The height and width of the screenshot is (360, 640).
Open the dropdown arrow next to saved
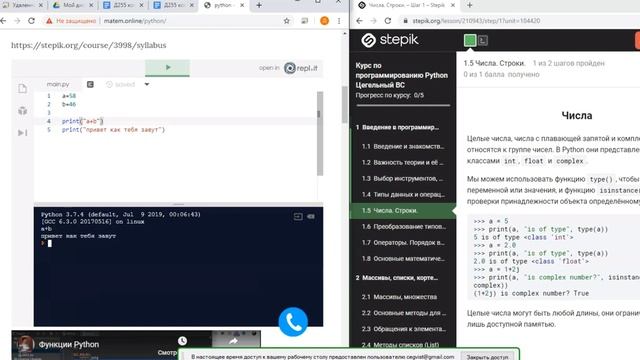coord(147,84)
